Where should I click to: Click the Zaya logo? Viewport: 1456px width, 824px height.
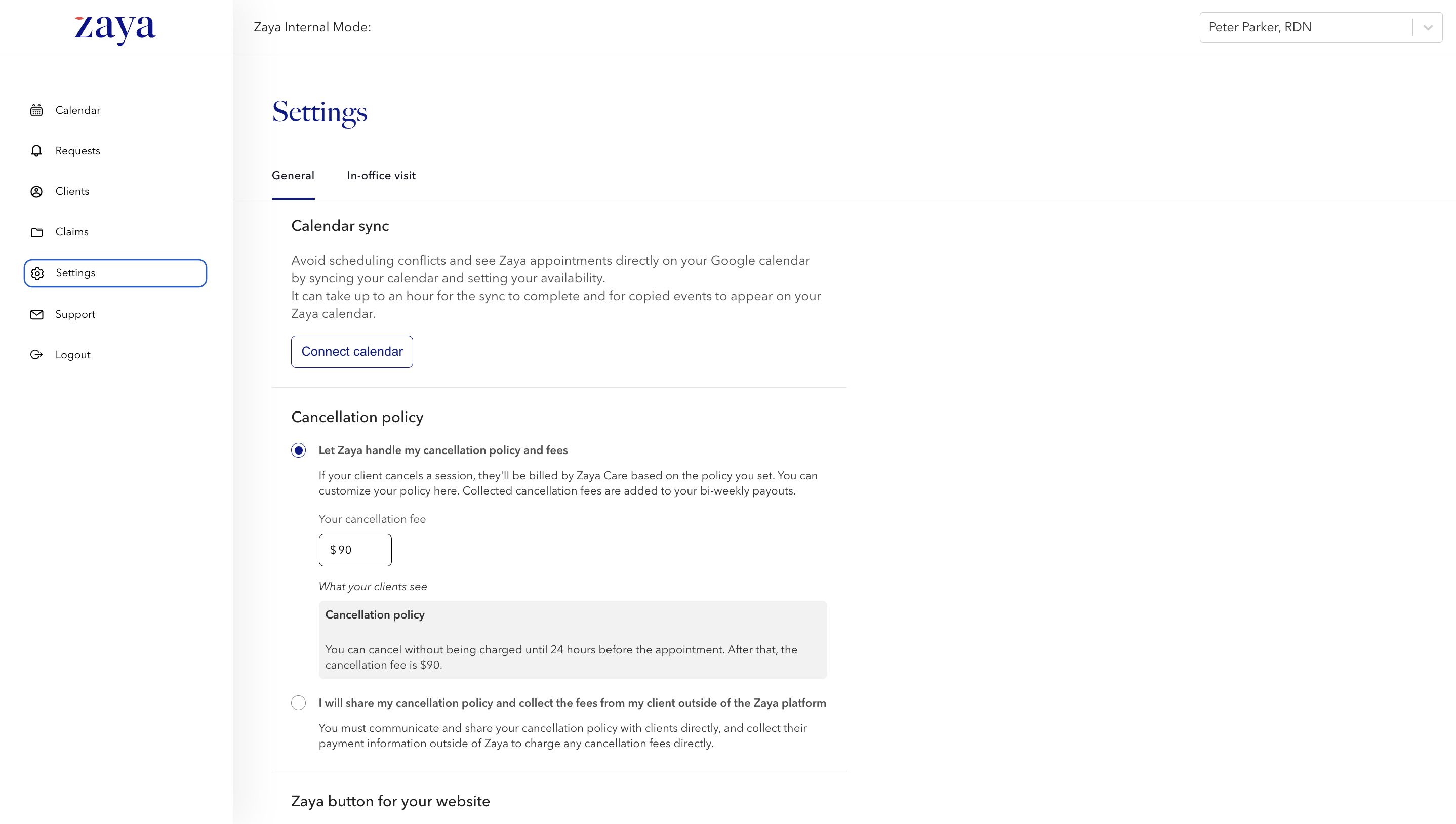pos(115,28)
